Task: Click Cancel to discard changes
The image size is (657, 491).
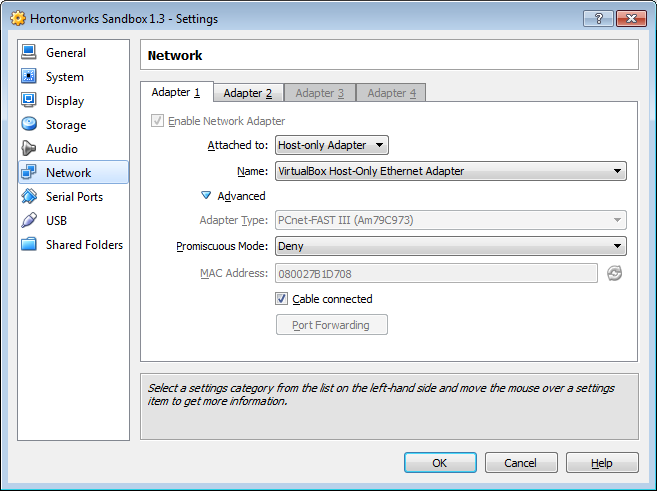Action: (x=521, y=463)
